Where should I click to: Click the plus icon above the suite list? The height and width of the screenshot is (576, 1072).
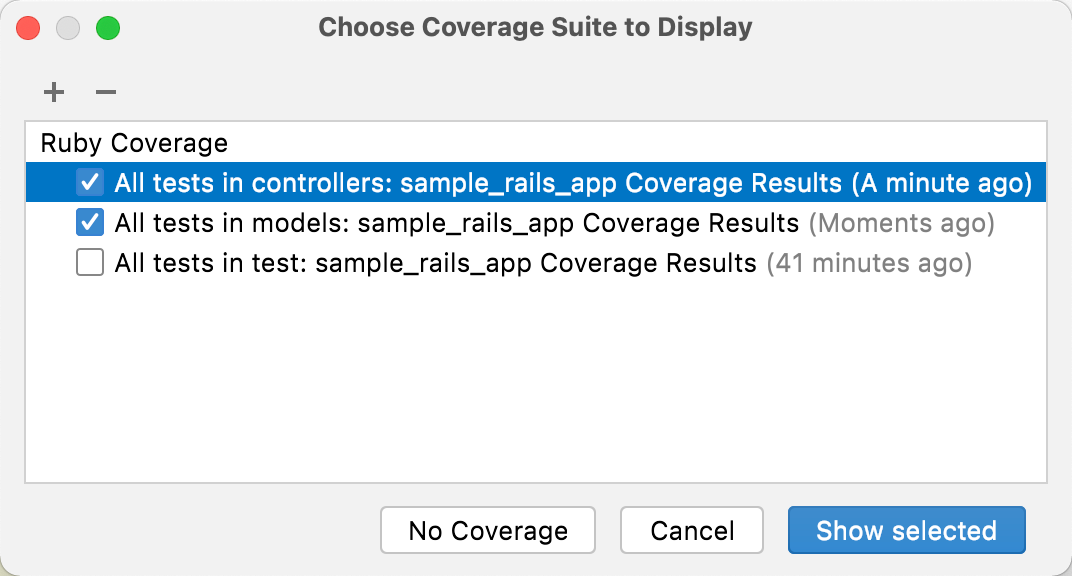coord(53,92)
